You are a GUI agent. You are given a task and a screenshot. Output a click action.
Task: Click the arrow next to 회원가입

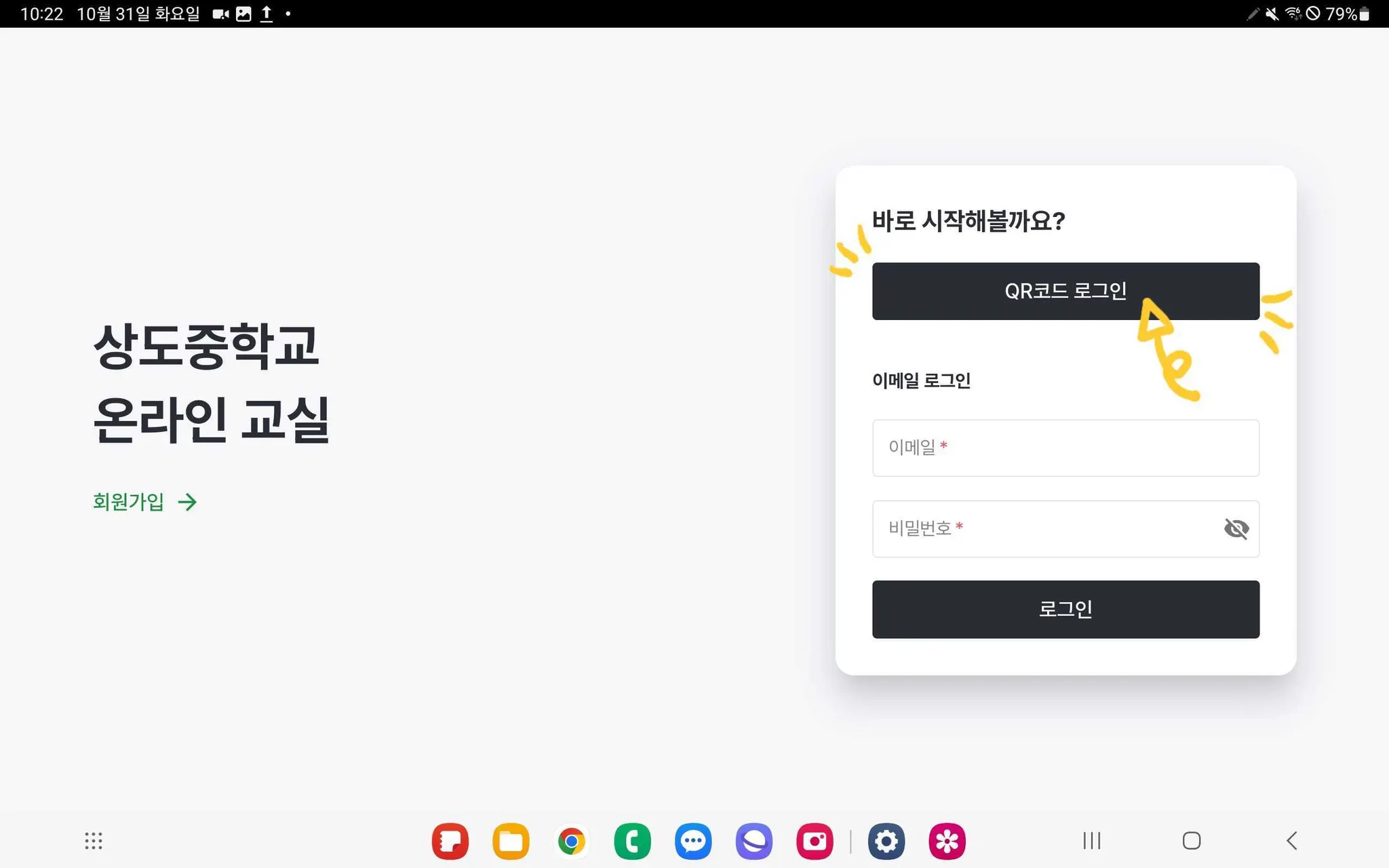point(187,502)
